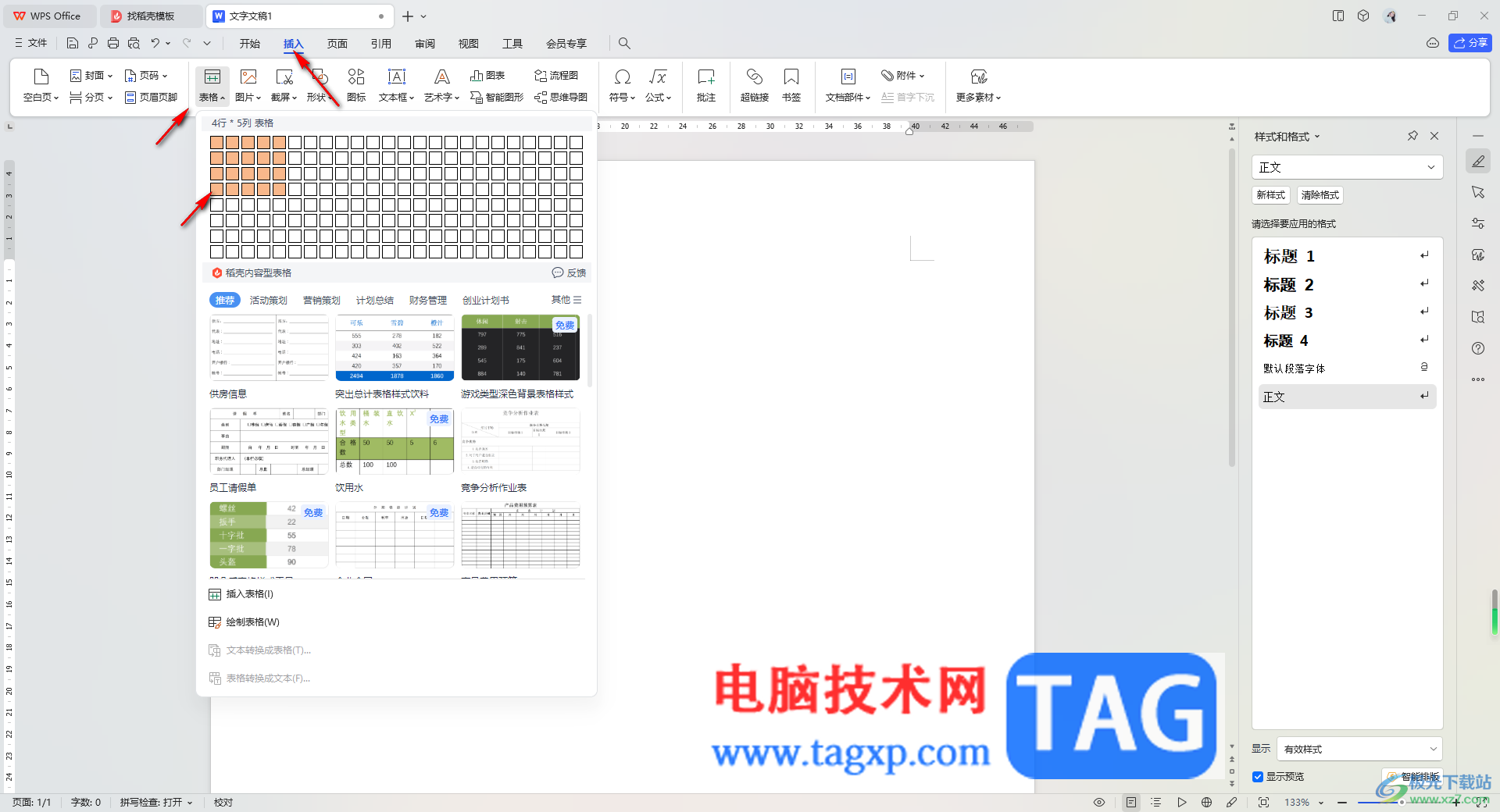Select the 饮用水 table template thumbnail
The width and height of the screenshot is (1500, 812).
(395, 442)
